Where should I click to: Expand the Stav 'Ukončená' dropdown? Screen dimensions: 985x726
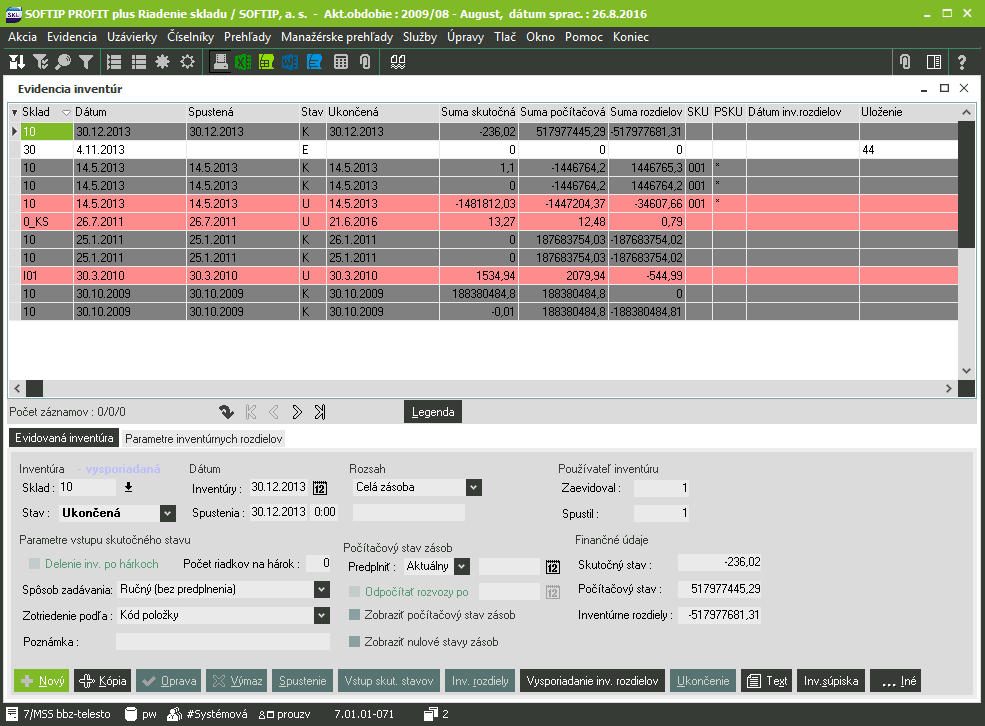167,513
